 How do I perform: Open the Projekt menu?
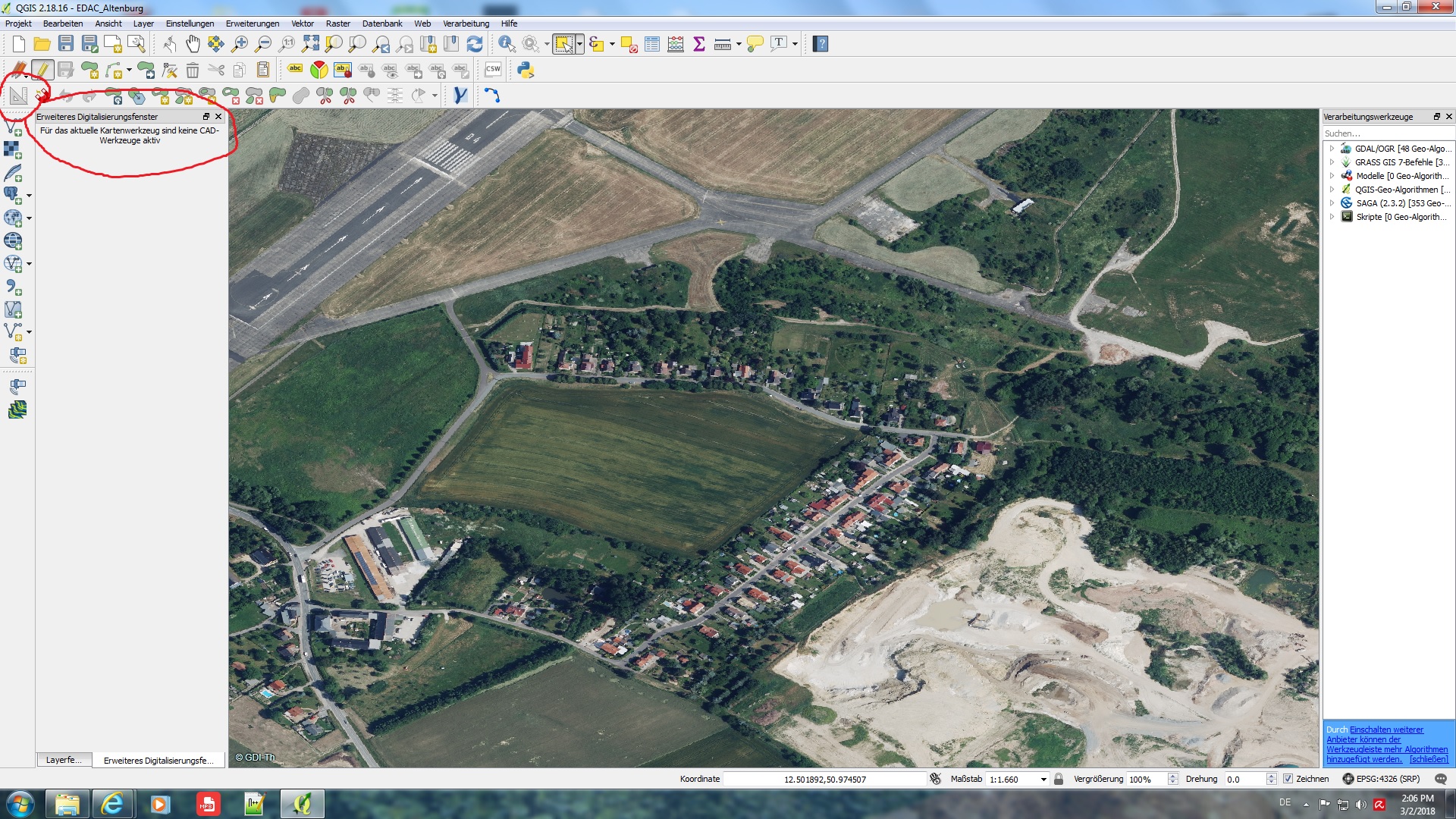18,24
